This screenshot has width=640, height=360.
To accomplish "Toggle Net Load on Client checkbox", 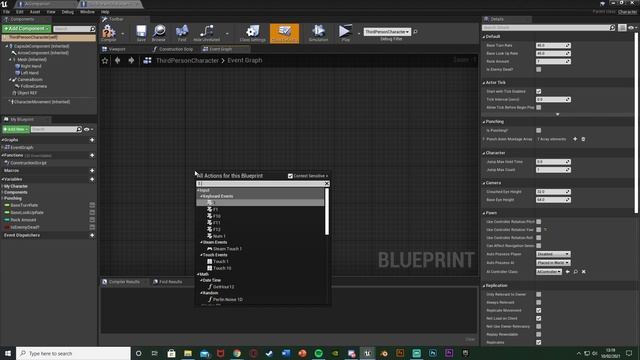I will [539, 318].
